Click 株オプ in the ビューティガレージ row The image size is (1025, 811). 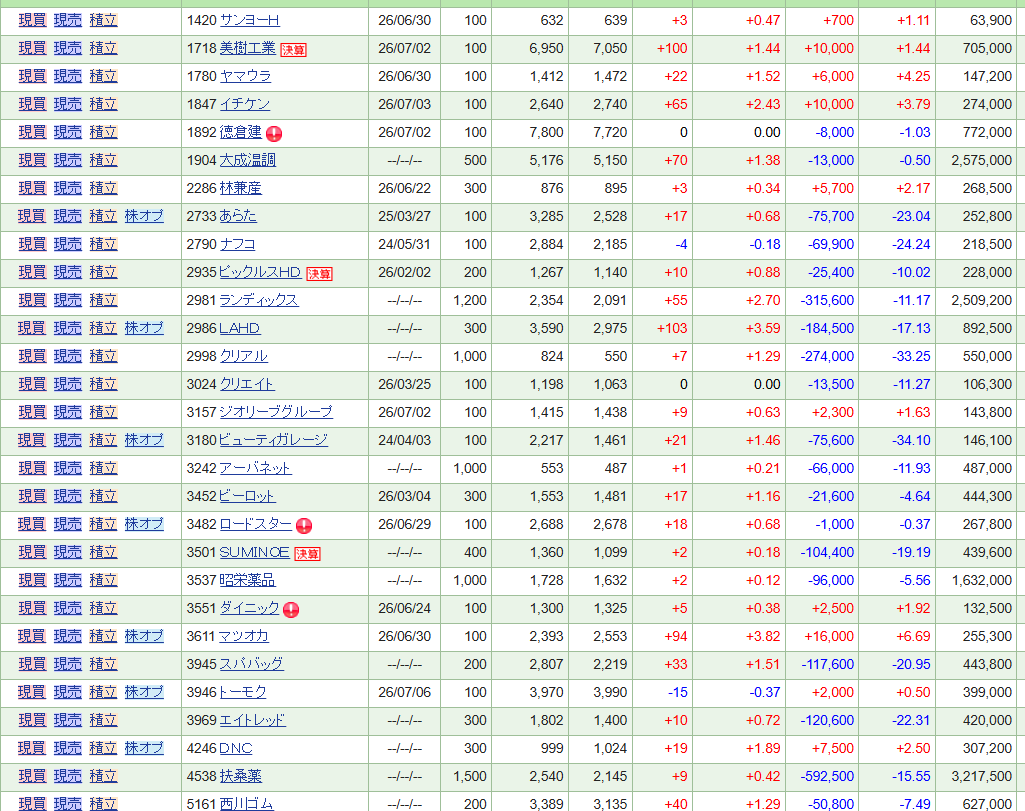click(144, 440)
